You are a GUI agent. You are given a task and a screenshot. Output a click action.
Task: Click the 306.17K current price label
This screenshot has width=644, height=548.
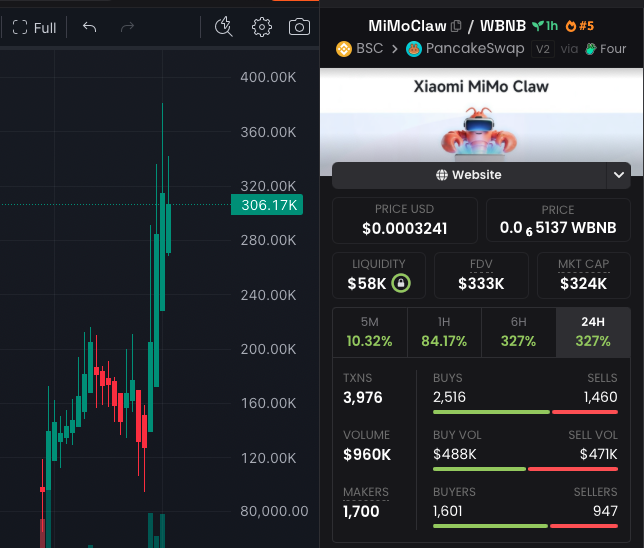tap(267, 205)
